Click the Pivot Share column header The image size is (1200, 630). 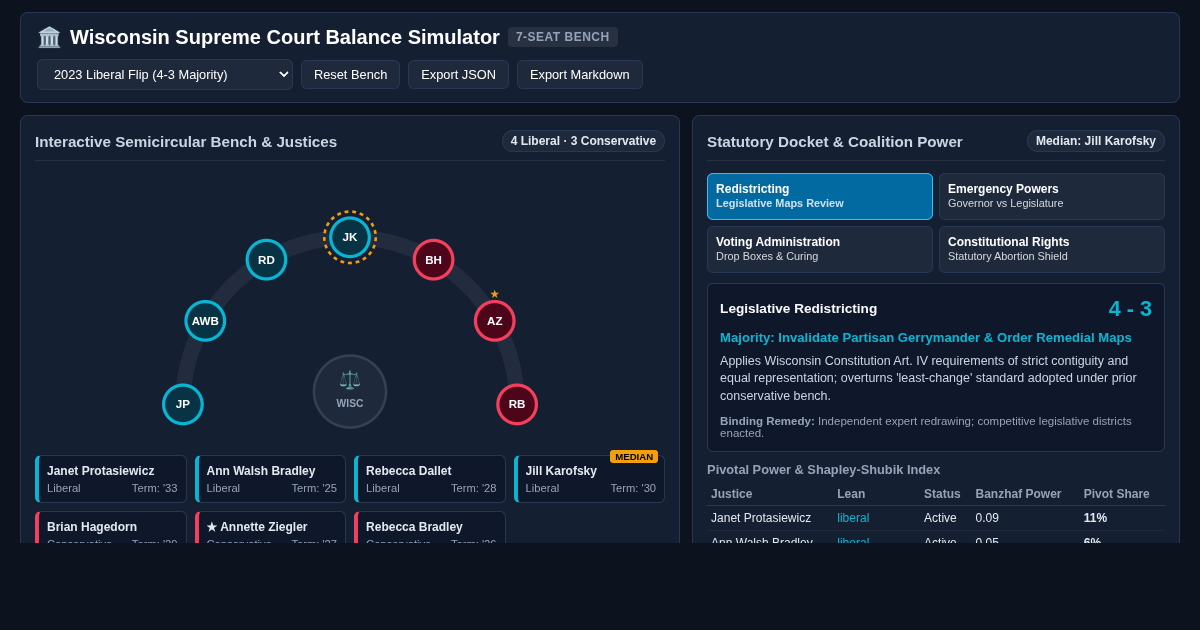1117,494
